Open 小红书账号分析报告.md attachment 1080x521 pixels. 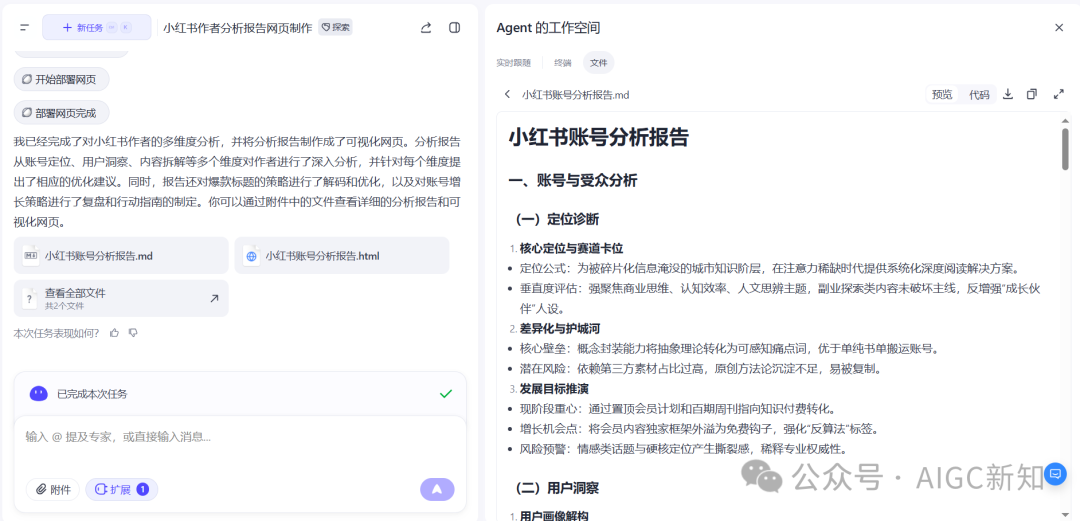(x=121, y=256)
